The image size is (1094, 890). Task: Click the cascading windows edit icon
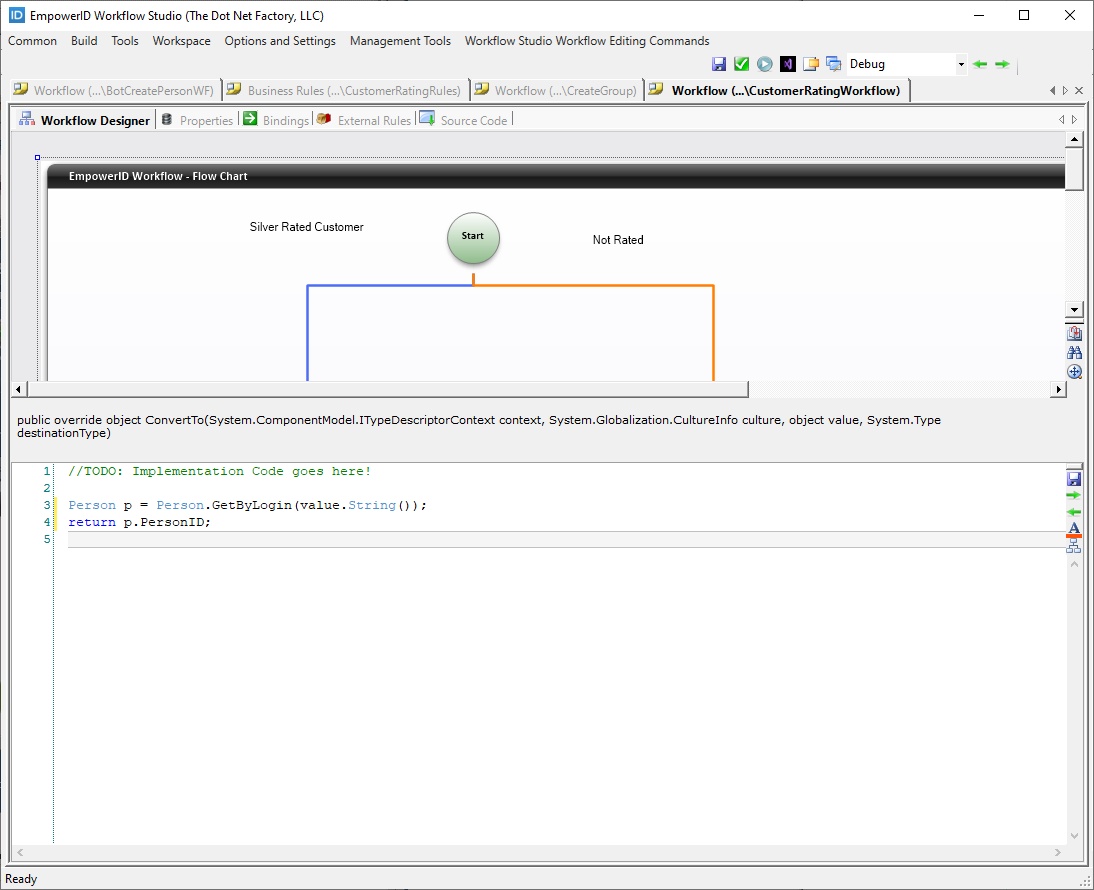click(834, 64)
